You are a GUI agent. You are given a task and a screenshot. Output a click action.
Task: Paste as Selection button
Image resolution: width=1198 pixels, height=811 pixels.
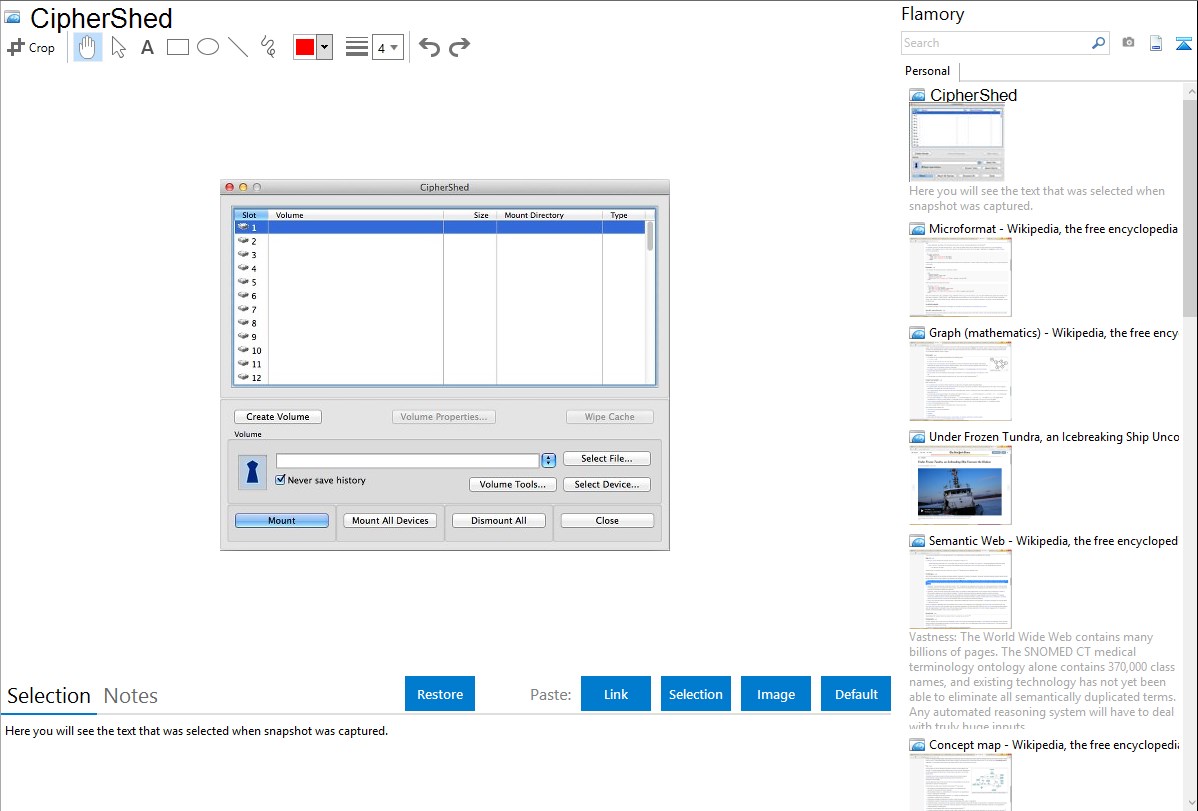(696, 694)
